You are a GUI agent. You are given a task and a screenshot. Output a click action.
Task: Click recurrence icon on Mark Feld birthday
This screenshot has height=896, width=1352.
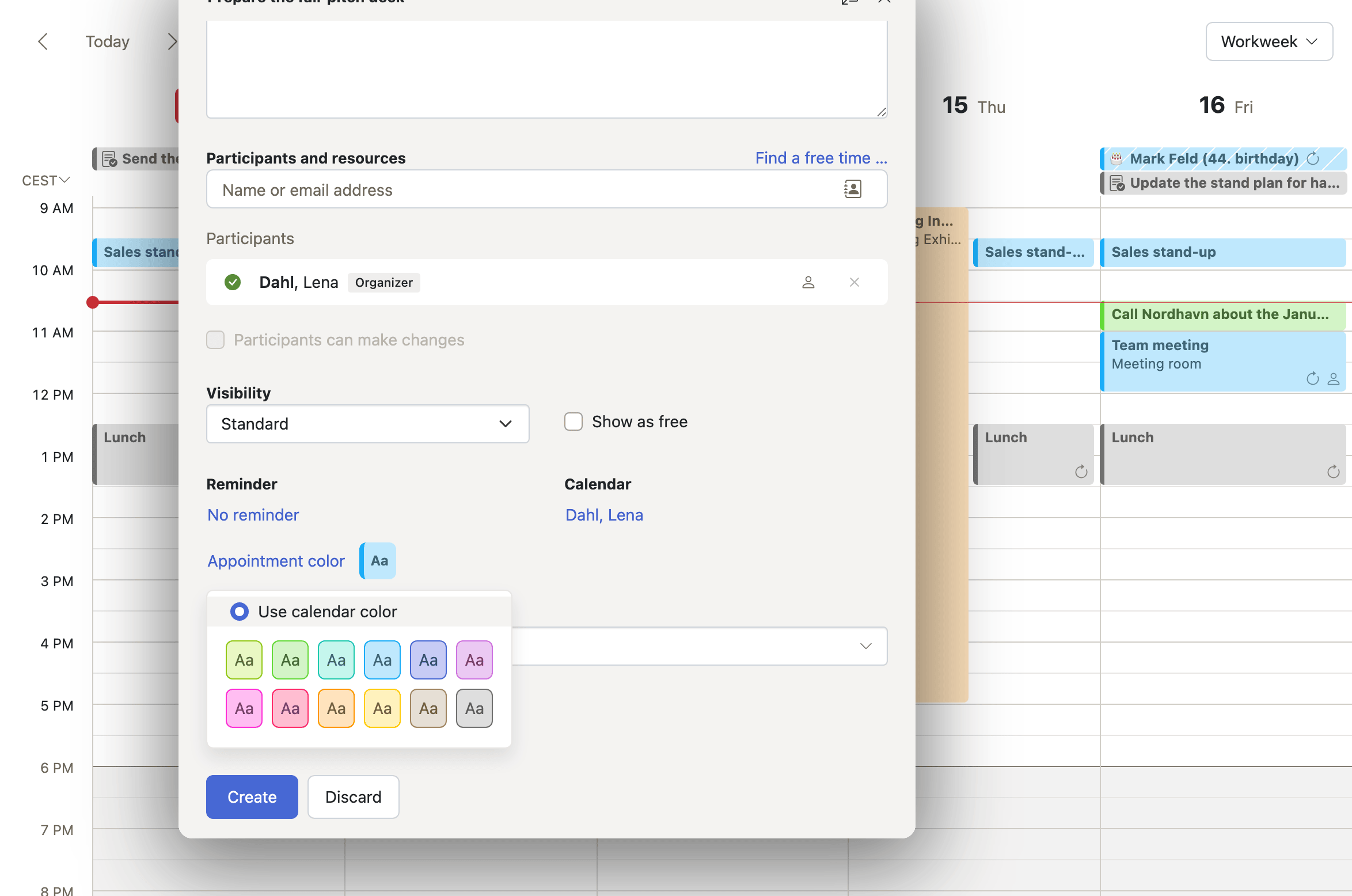point(1313,159)
